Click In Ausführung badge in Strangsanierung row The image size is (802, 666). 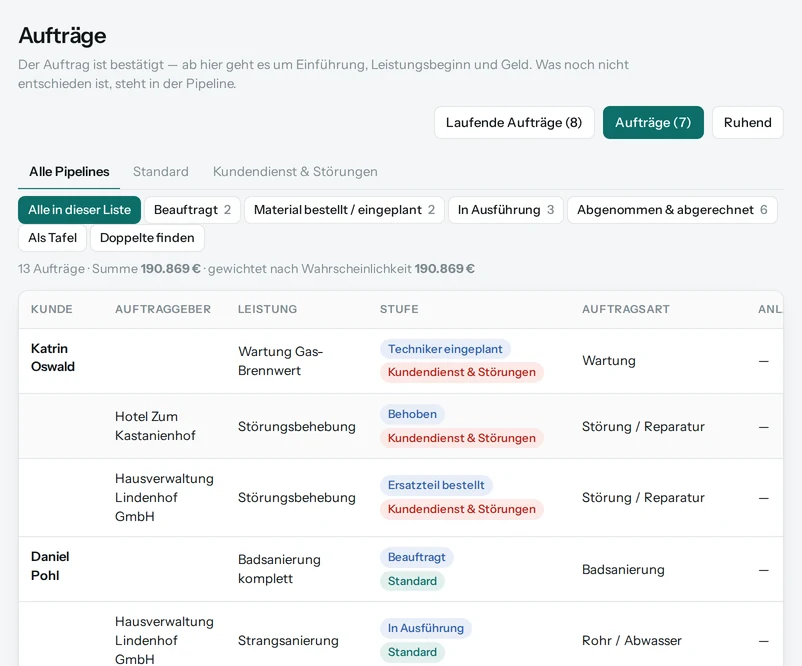click(426, 628)
